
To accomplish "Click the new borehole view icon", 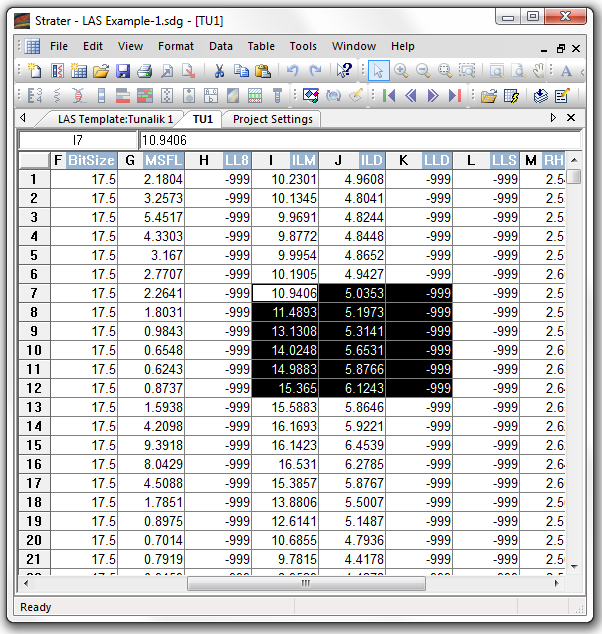I will [57, 71].
